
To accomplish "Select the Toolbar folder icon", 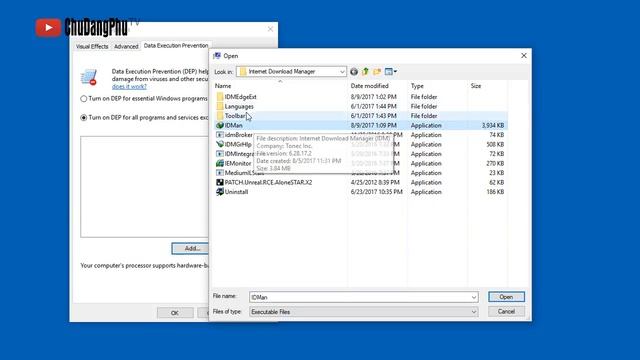I will click(220, 116).
